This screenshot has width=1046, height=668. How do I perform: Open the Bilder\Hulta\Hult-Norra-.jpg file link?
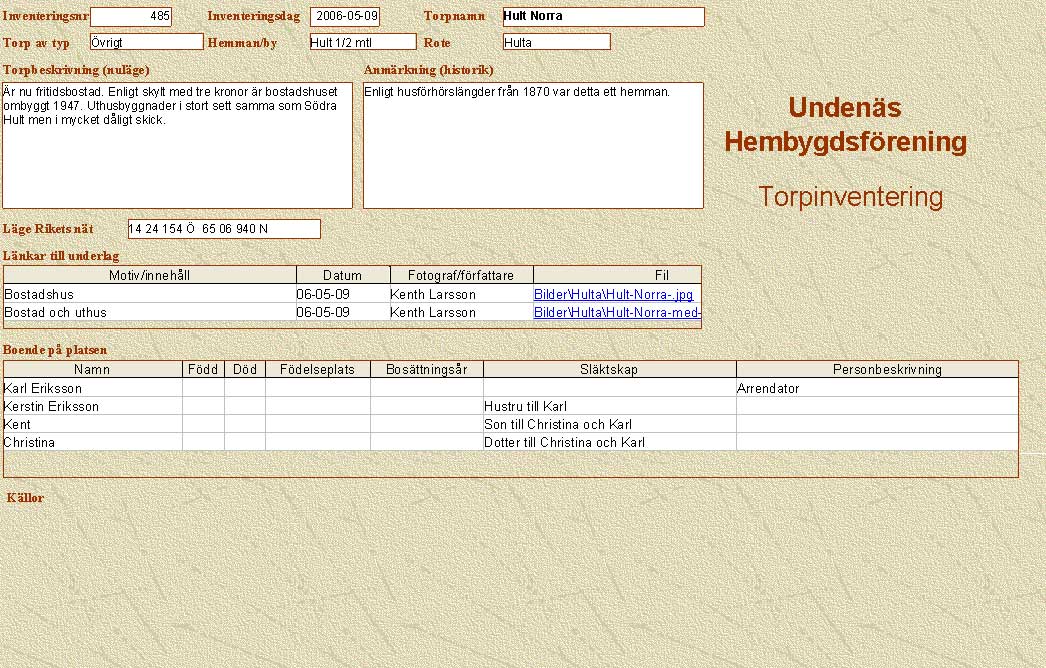pyautogui.click(x=613, y=295)
